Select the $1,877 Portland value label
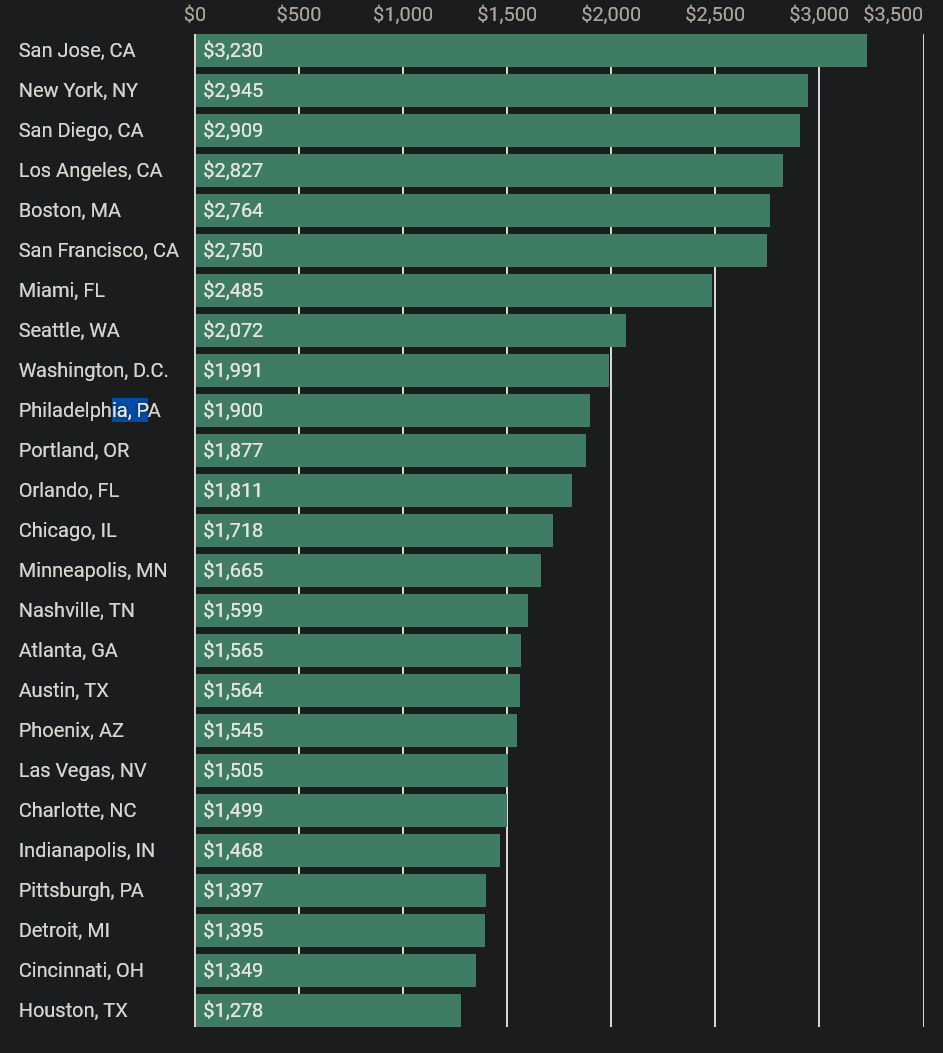Viewport: 943px width, 1053px height. point(233,450)
